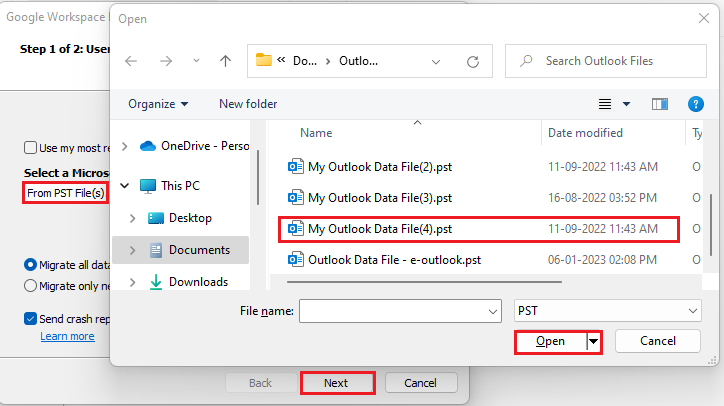Click Next in the migration wizard
Screen dimensions: 724x406
click(336, 383)
